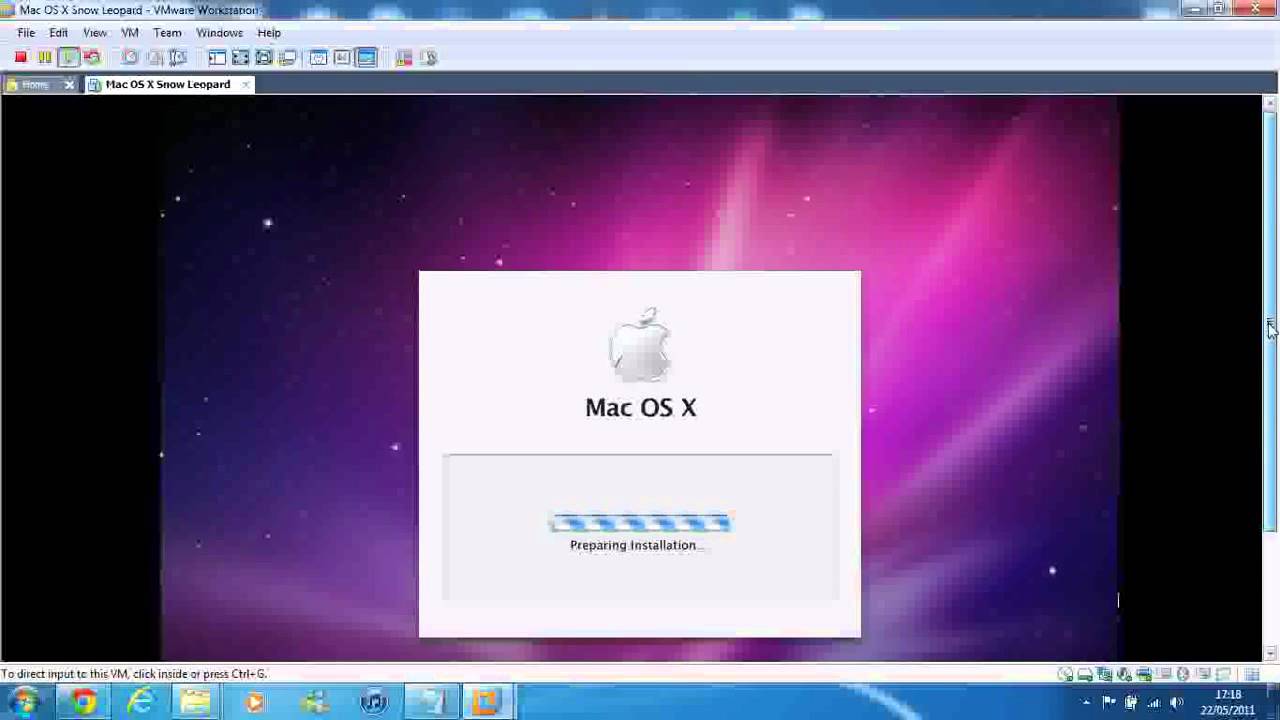Viewport: 1280px width, 720px height.
Task: Click the 'Mac OS X' heading in the installer
Action: click(640, 408)
